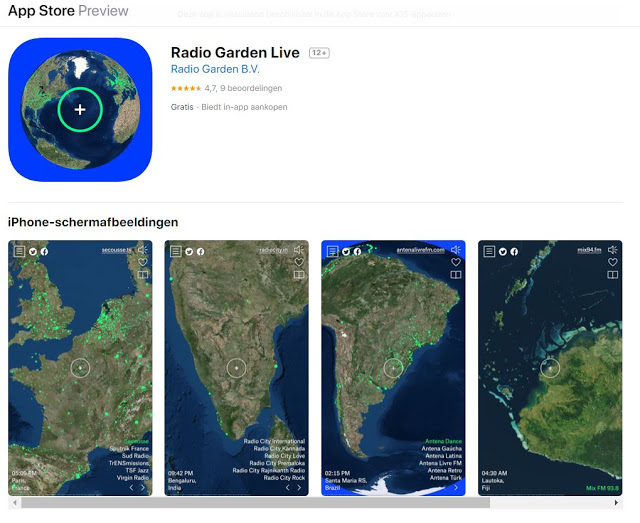Image resolution: width=640 pixels, height=523 pixels.
Task: Click the previous station chevron in France screenshot
Action: click(x=131, y=487)
